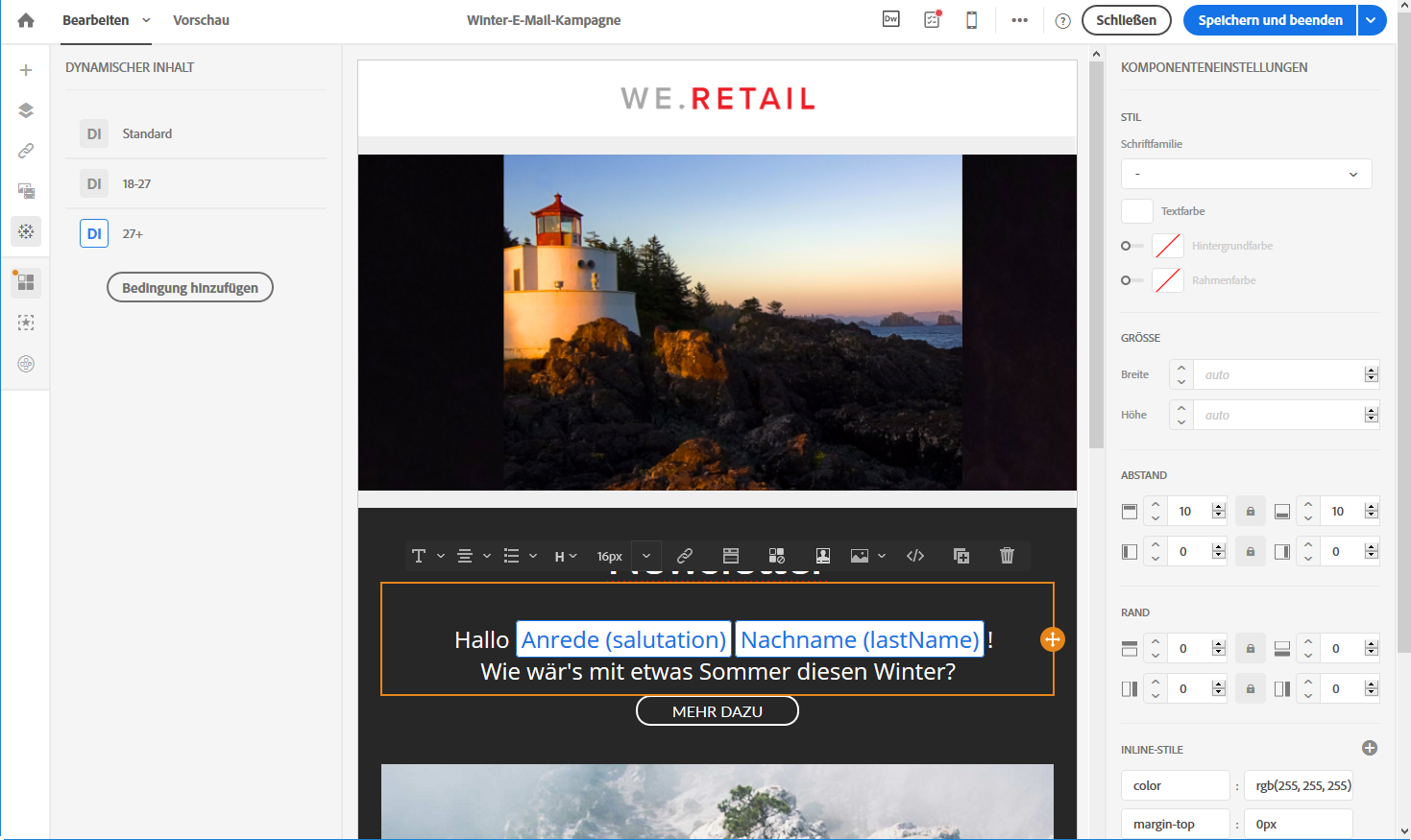
Task: Open the layers icon in left sidebar
Action: click(26, 110)
